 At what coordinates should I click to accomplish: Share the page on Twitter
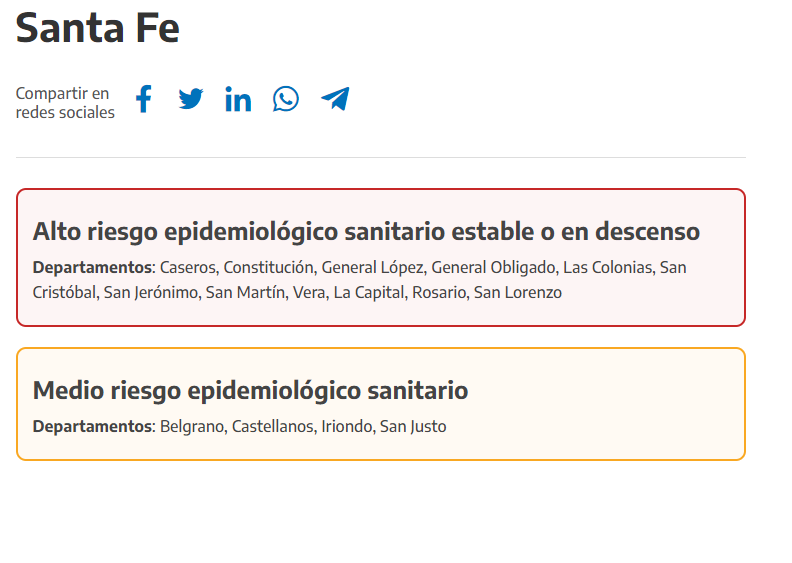point(191,99)
